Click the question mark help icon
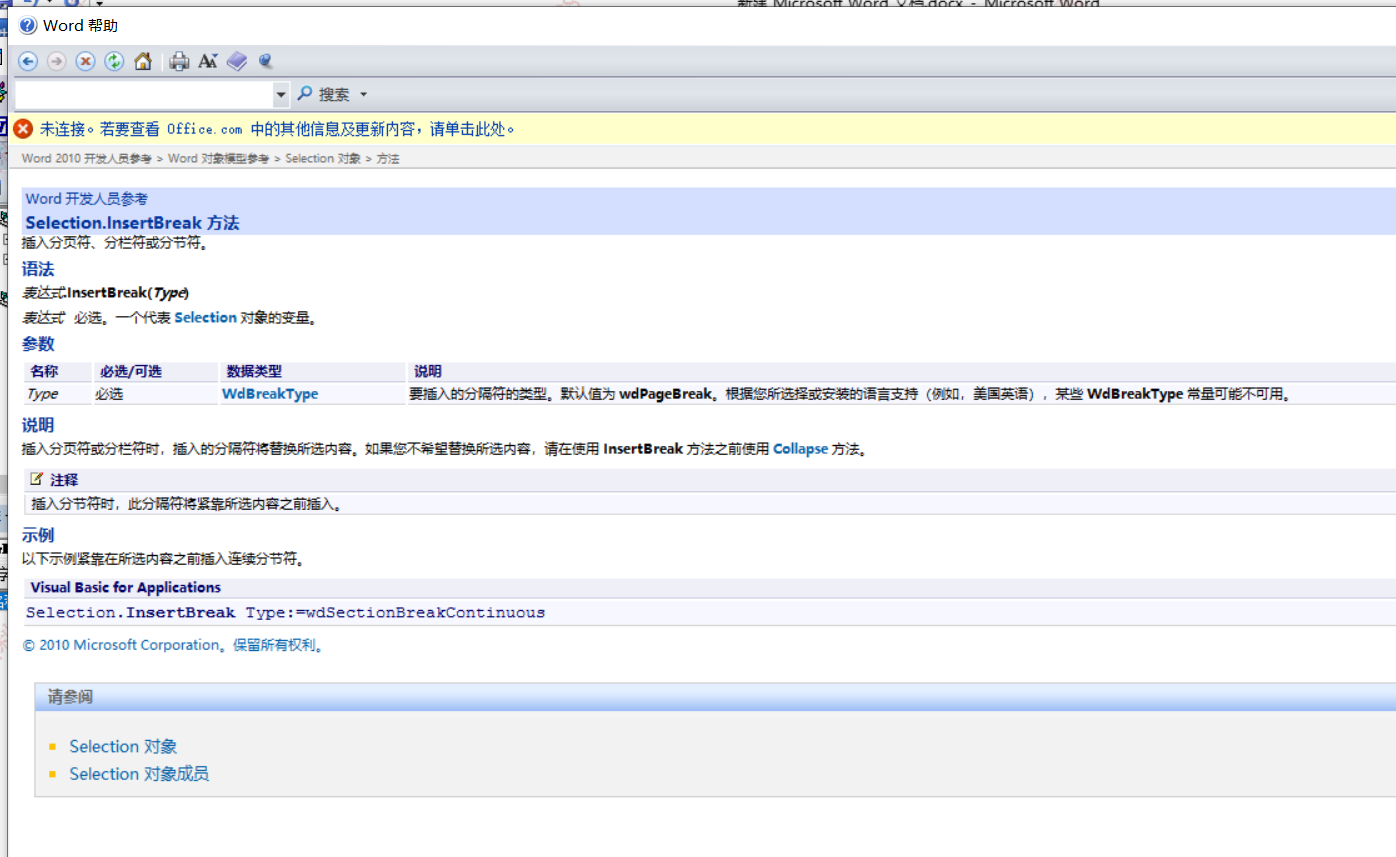1396x857 pixels. 27,25
